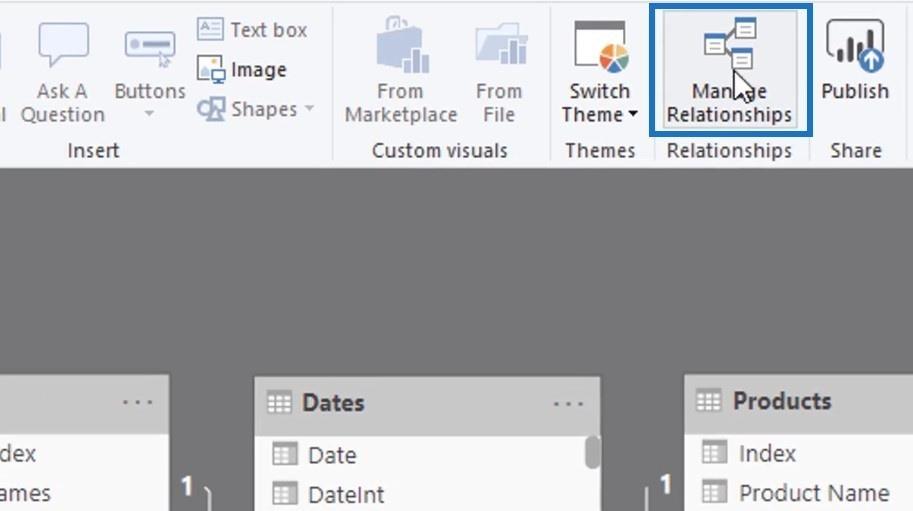This screenshot has height=511, width=913.
Task: Select the Product Name field
Action: point(813,493)
